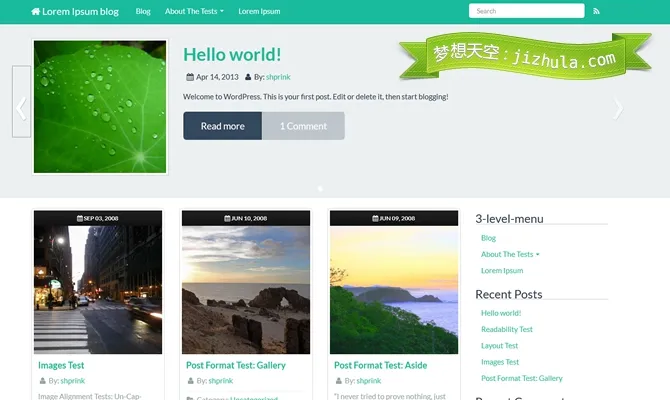Click JUN 09, 2008 date label

coord(397,218)
